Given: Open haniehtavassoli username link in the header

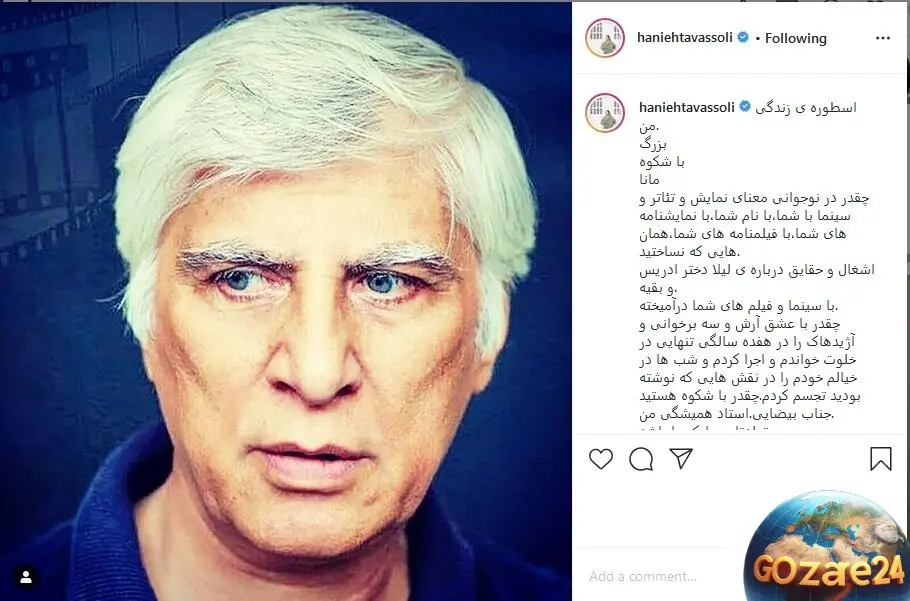Looking at the screenshot, I should (685, 38).
